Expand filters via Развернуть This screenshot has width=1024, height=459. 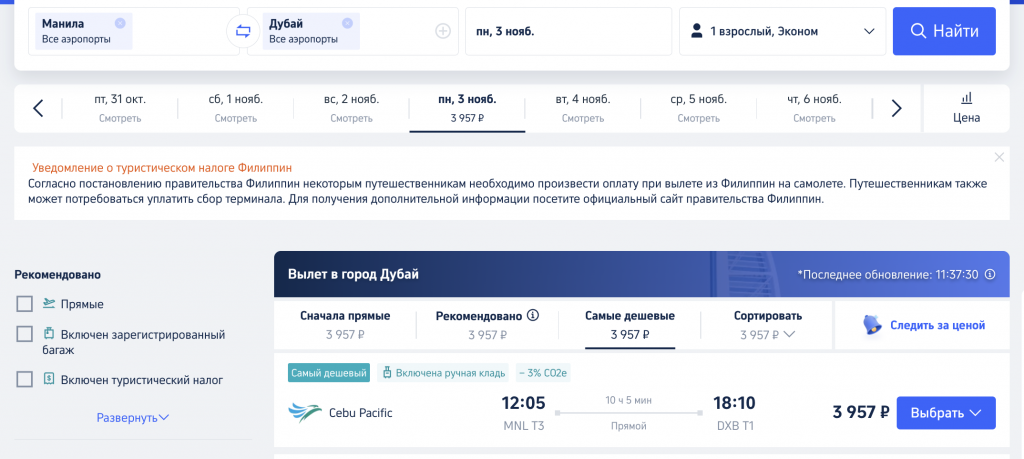click(133, 418)
